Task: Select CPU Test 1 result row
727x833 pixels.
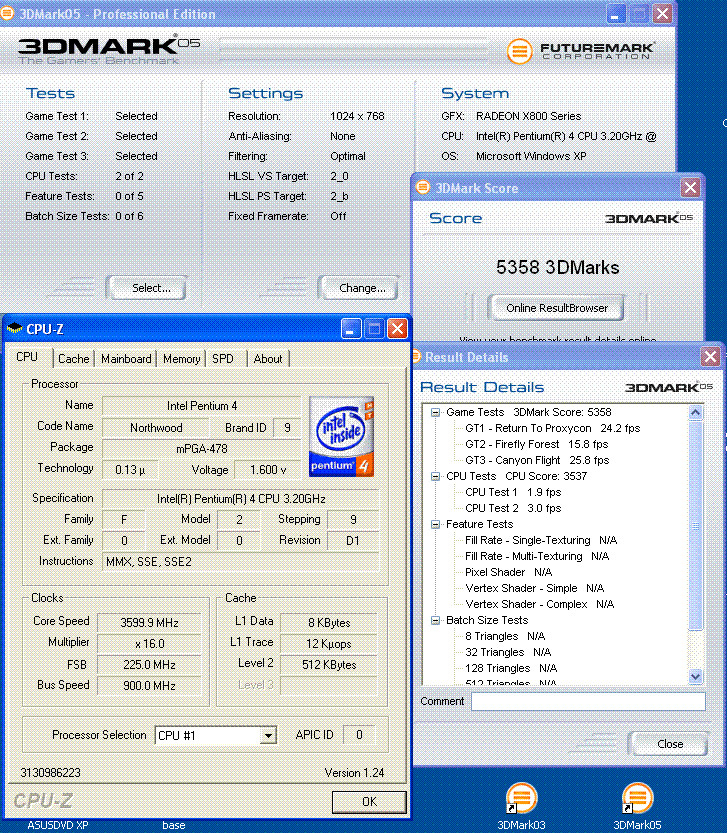Action: [x=513, y=492]
